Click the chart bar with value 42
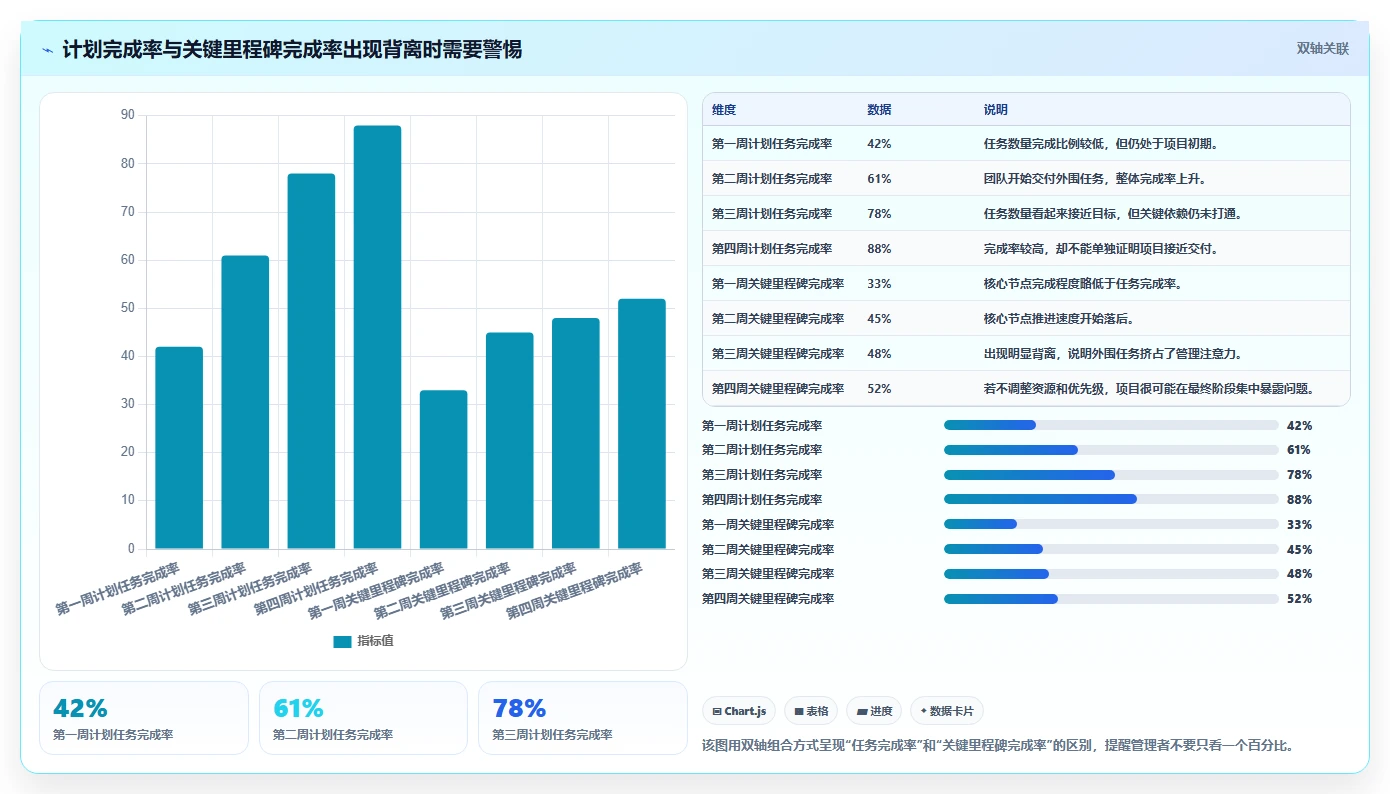 point(179,448)
